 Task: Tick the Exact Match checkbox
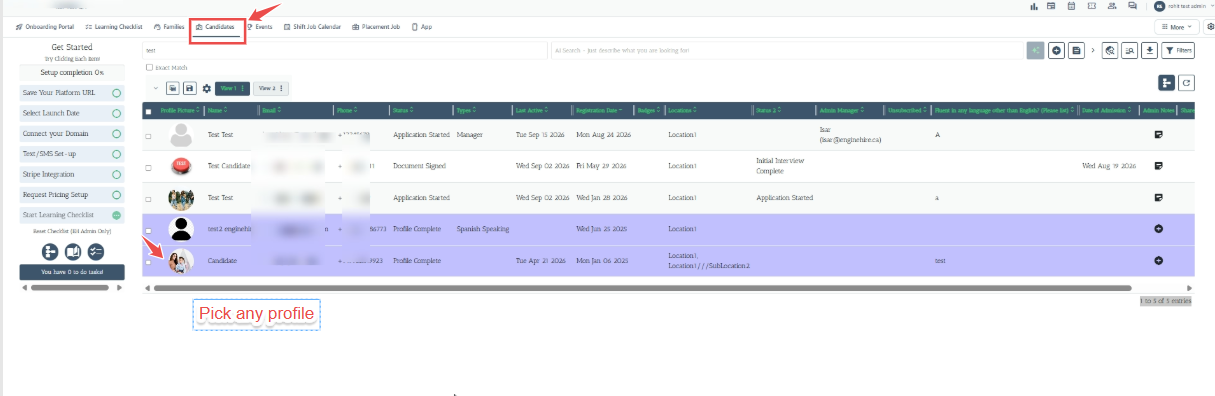tap(149, 68)
